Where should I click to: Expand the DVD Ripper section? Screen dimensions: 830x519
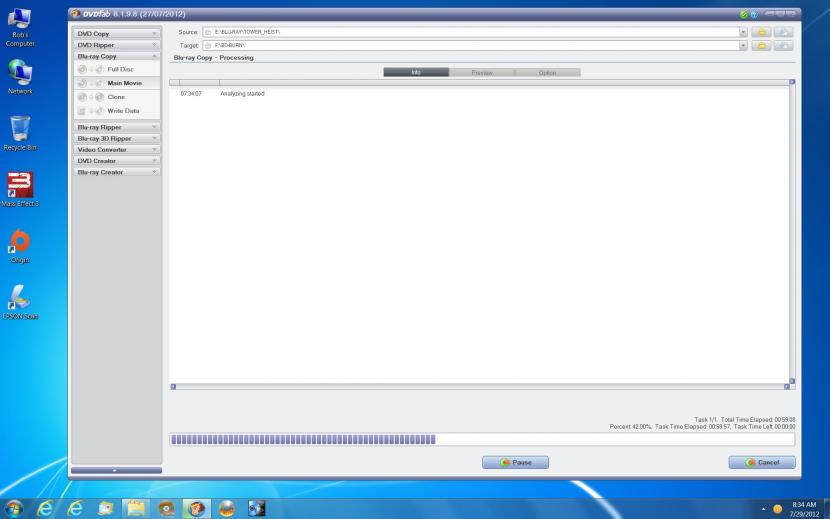pos(117,45)
